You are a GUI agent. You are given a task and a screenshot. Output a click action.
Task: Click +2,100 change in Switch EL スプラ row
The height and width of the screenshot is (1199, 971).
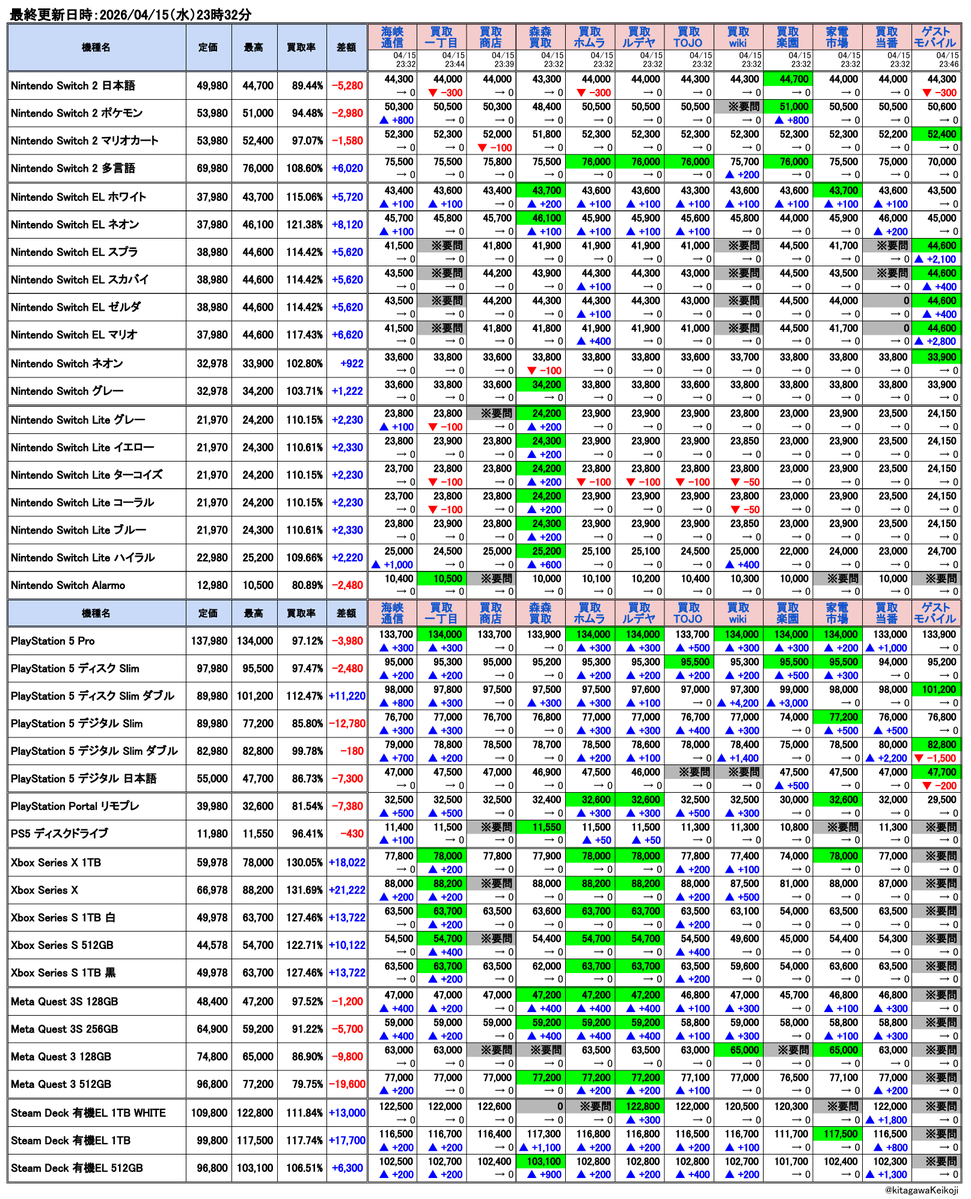point(936,259)
